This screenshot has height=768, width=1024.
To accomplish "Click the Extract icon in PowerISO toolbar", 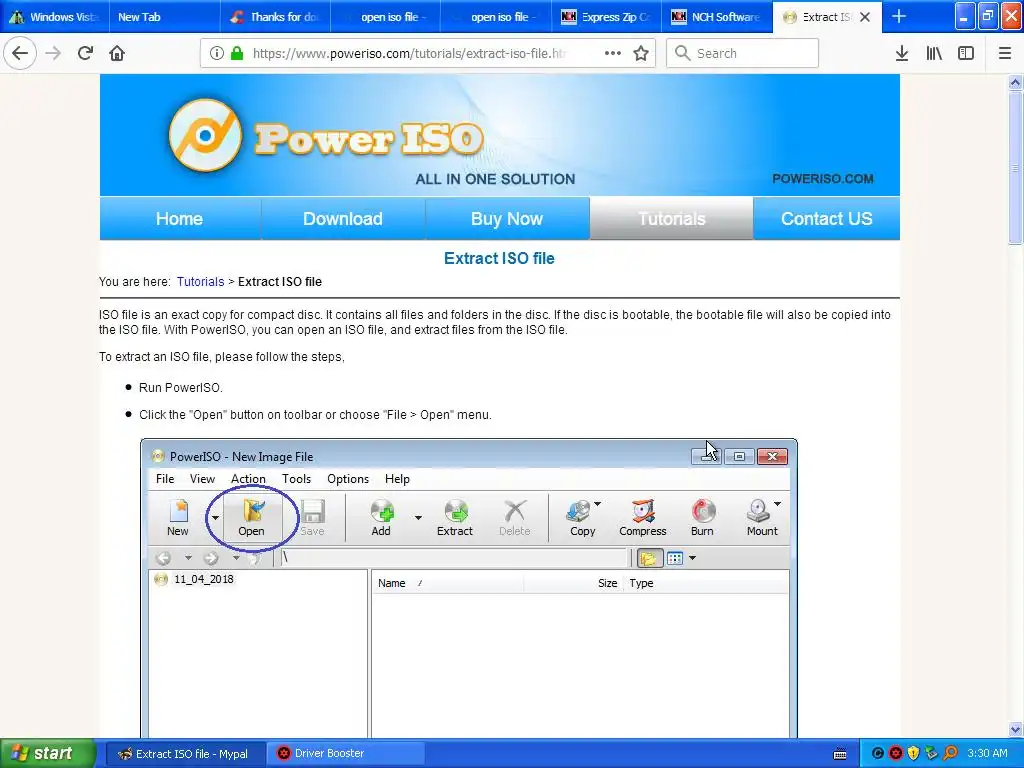I will click(455, 511).
